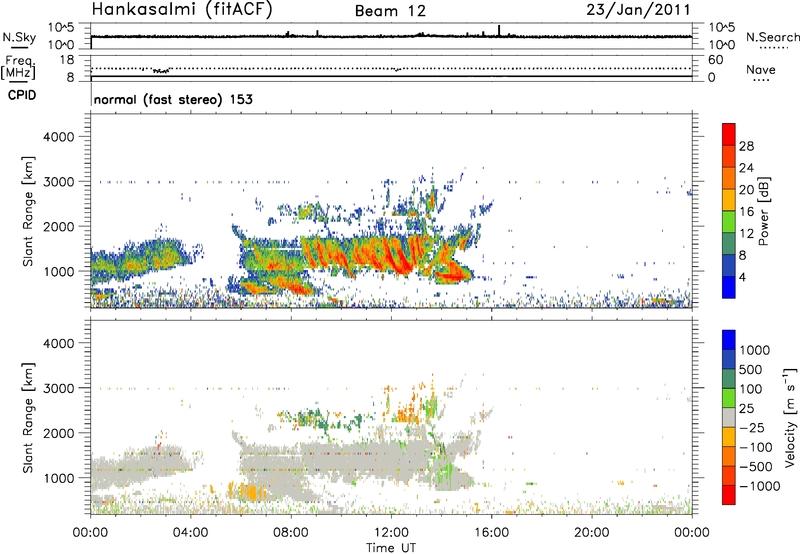This screenshot has height=554, width=800.
Task: Click the 08:00 time tick label
Action: point(291,533)
